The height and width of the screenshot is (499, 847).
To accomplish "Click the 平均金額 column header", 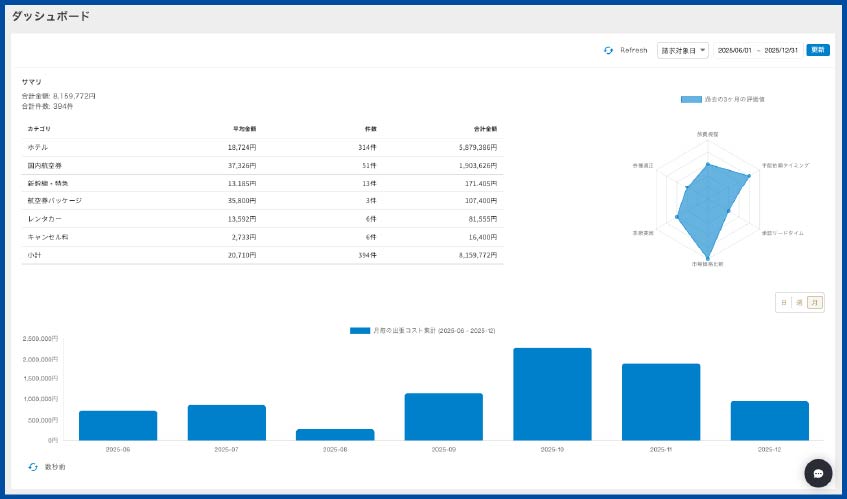I will click(x=244, y=129).
